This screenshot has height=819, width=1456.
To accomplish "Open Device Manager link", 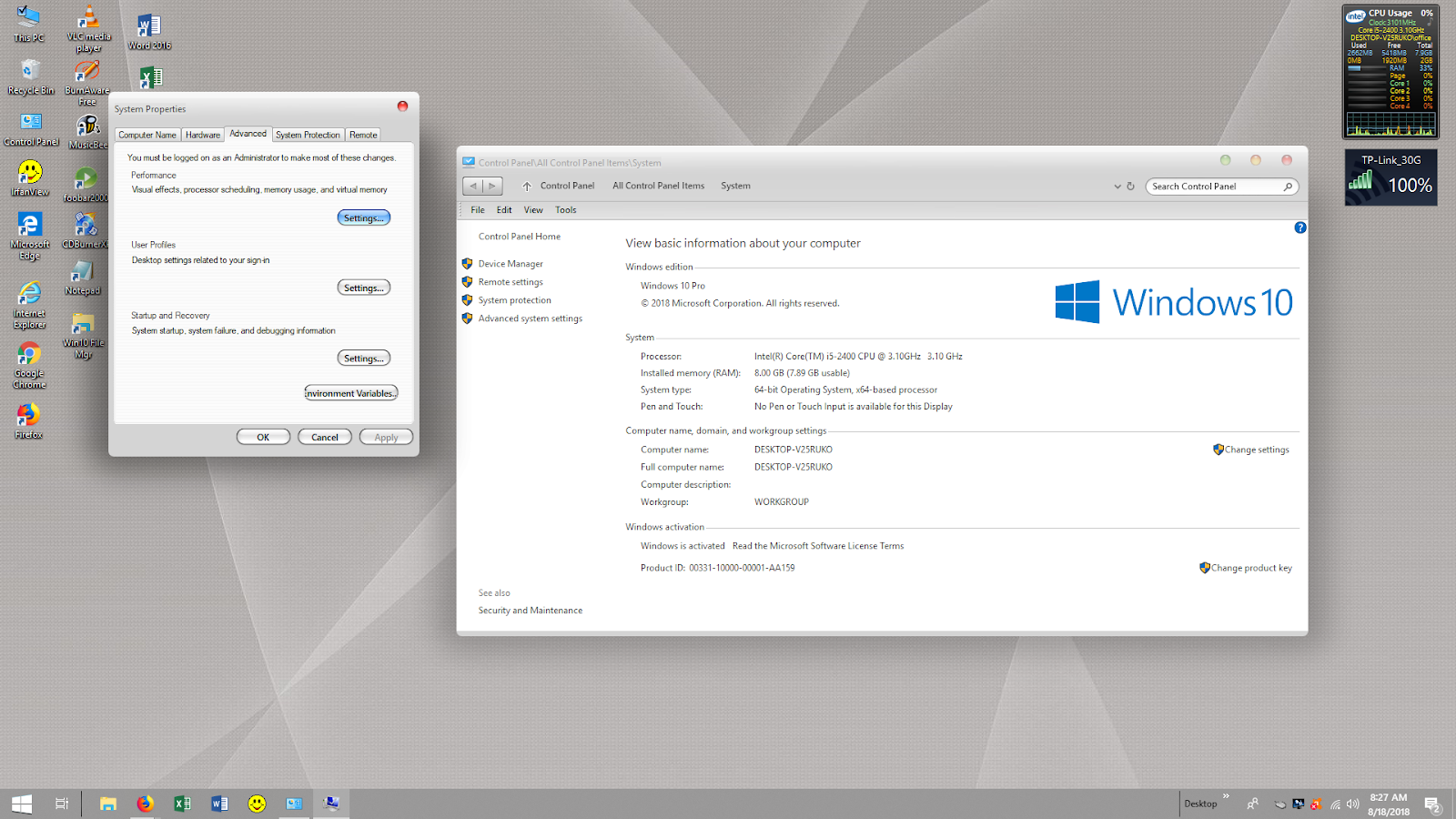I will pyautogui.click(x=511, y=264).
